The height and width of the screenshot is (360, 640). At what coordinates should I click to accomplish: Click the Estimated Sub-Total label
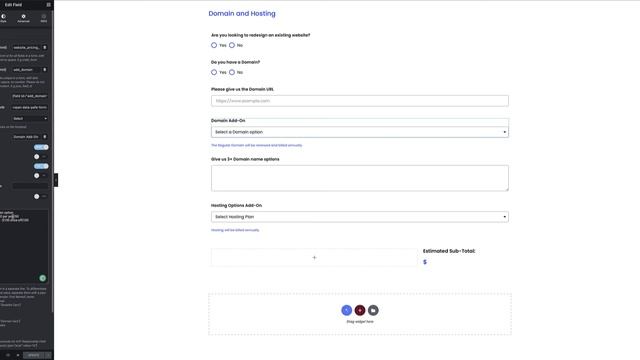[x=449, y=251]
